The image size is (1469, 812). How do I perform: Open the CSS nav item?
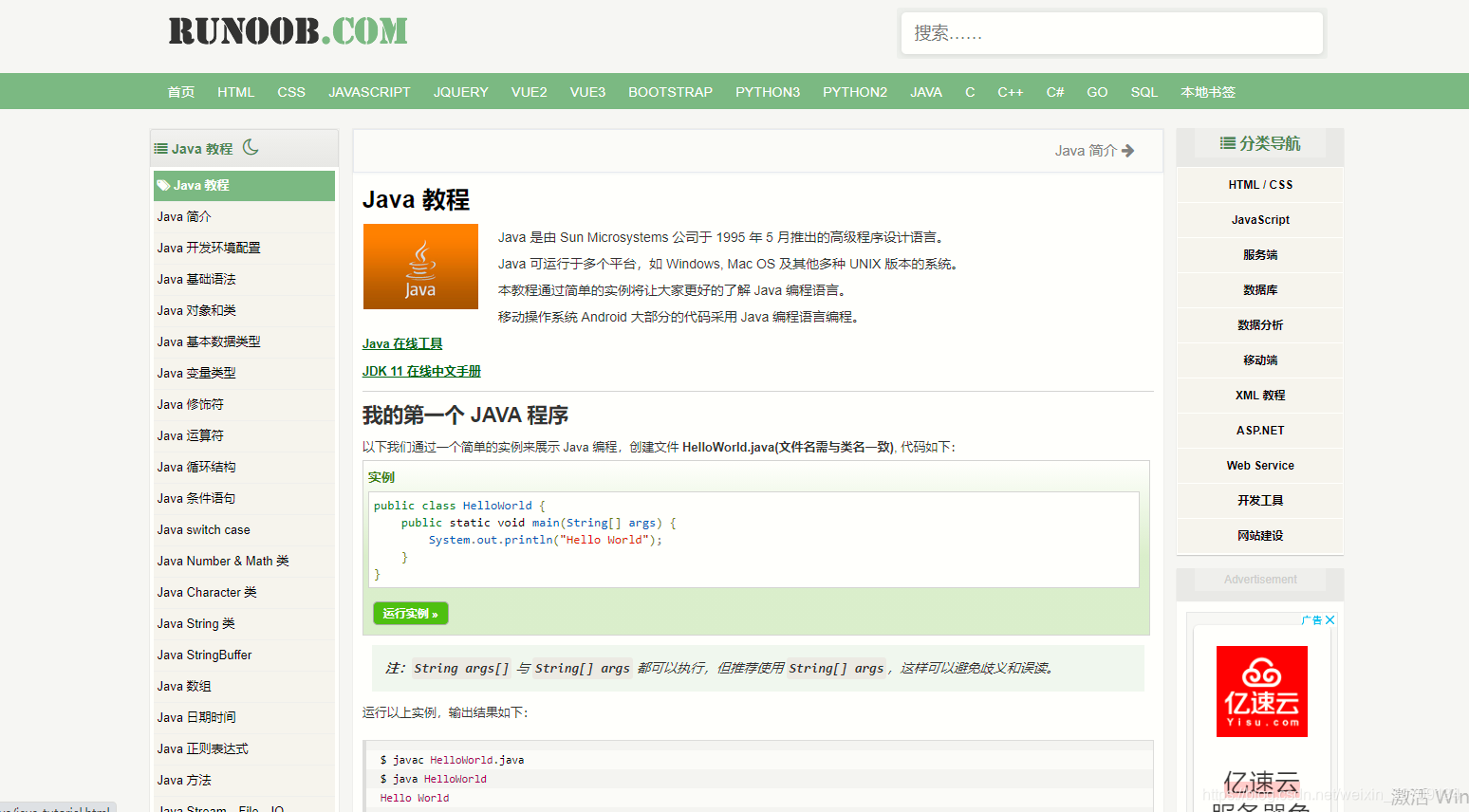point(291,92)
